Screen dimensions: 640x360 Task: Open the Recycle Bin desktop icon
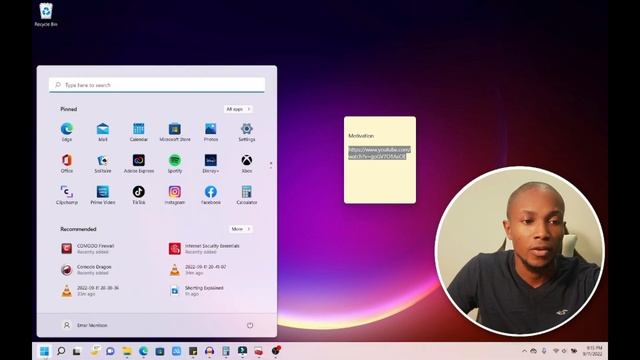click(x=46, y=15)
